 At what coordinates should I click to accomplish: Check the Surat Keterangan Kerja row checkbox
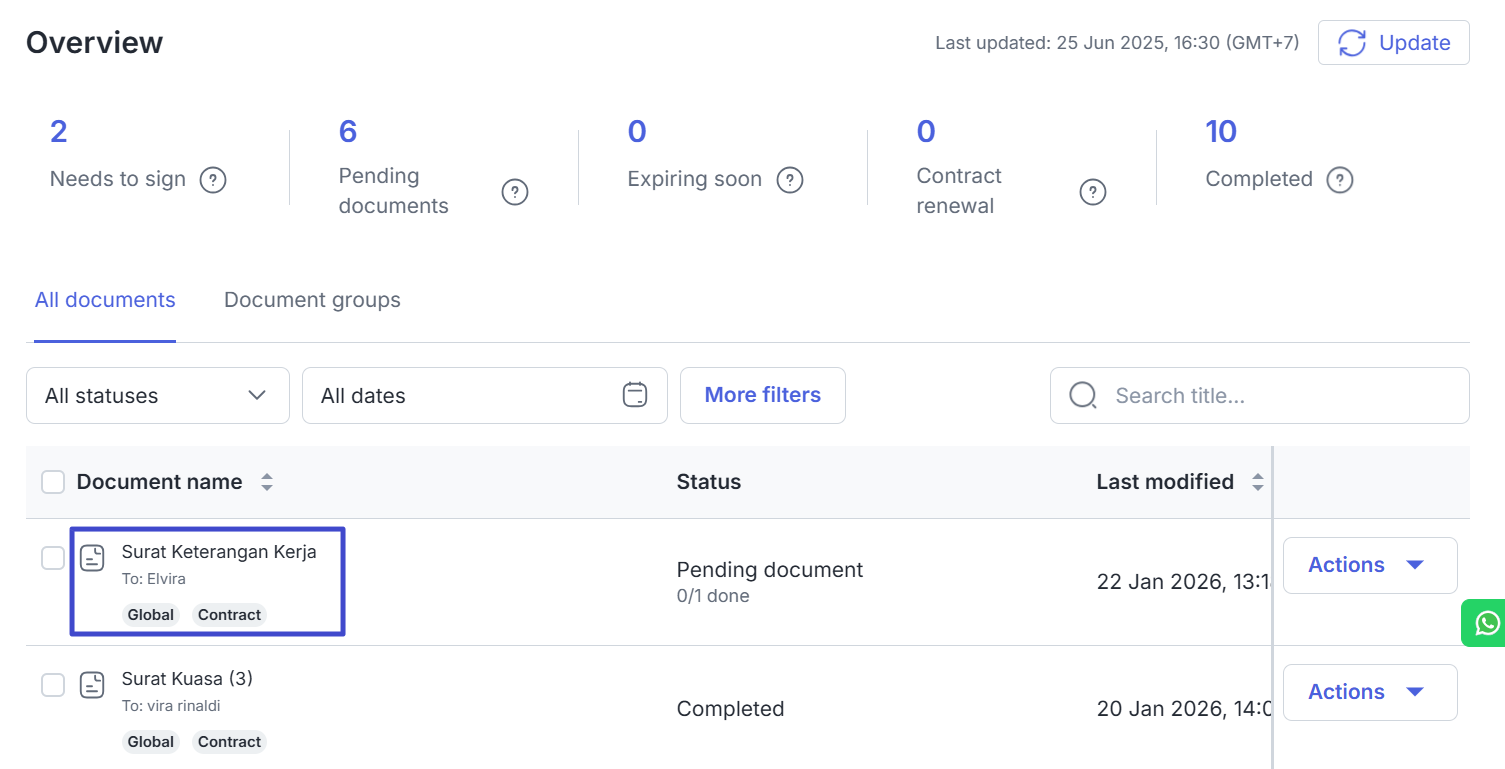[53, 558]
